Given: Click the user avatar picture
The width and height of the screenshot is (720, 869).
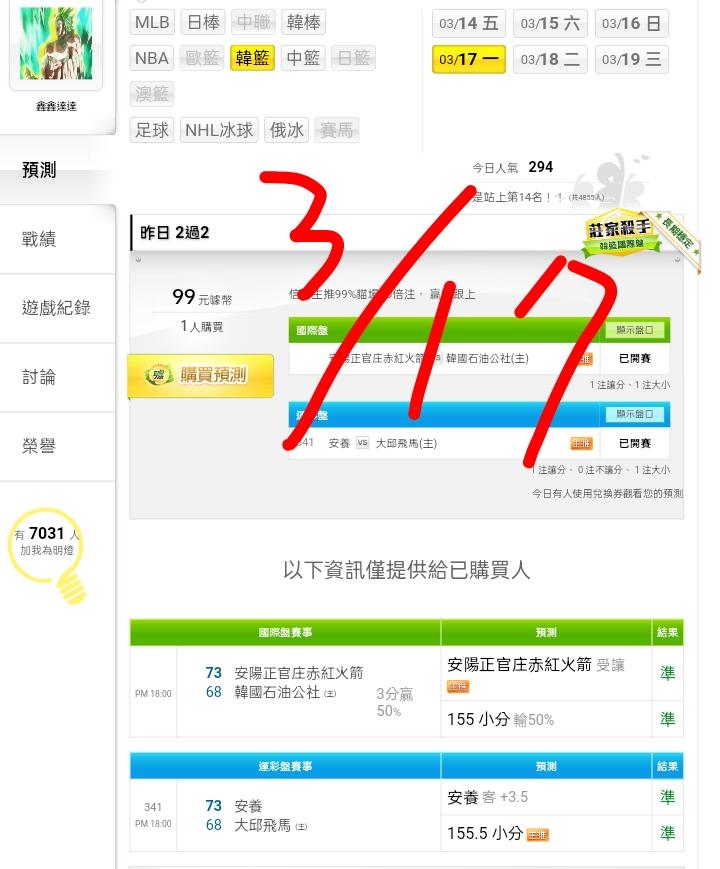Looking at the screenshot, I should (56, 43).
